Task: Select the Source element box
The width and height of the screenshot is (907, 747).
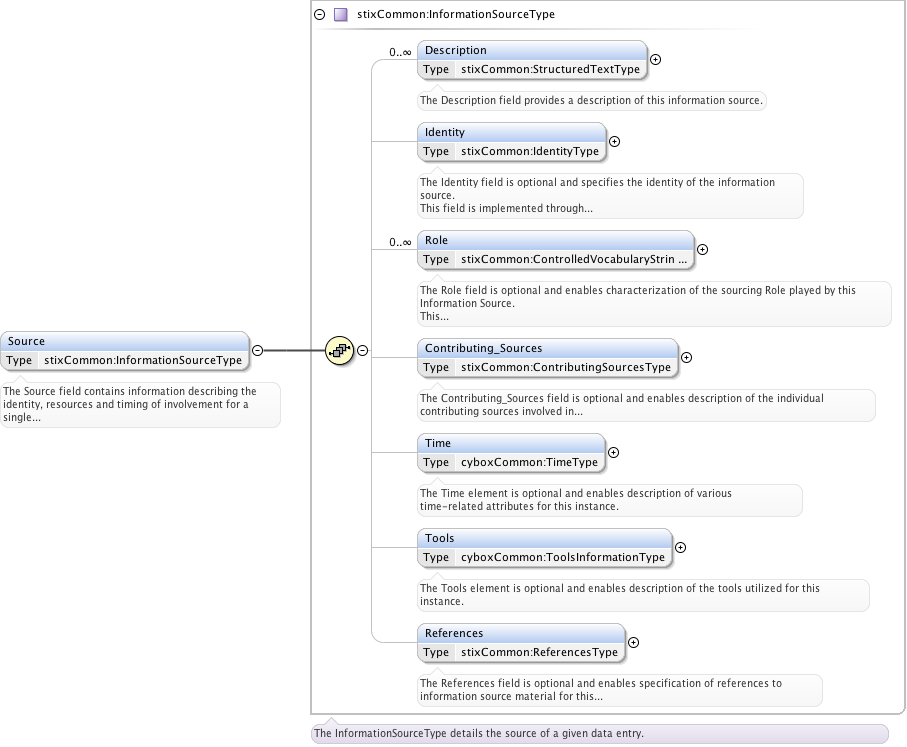Action: pos(124,341)
